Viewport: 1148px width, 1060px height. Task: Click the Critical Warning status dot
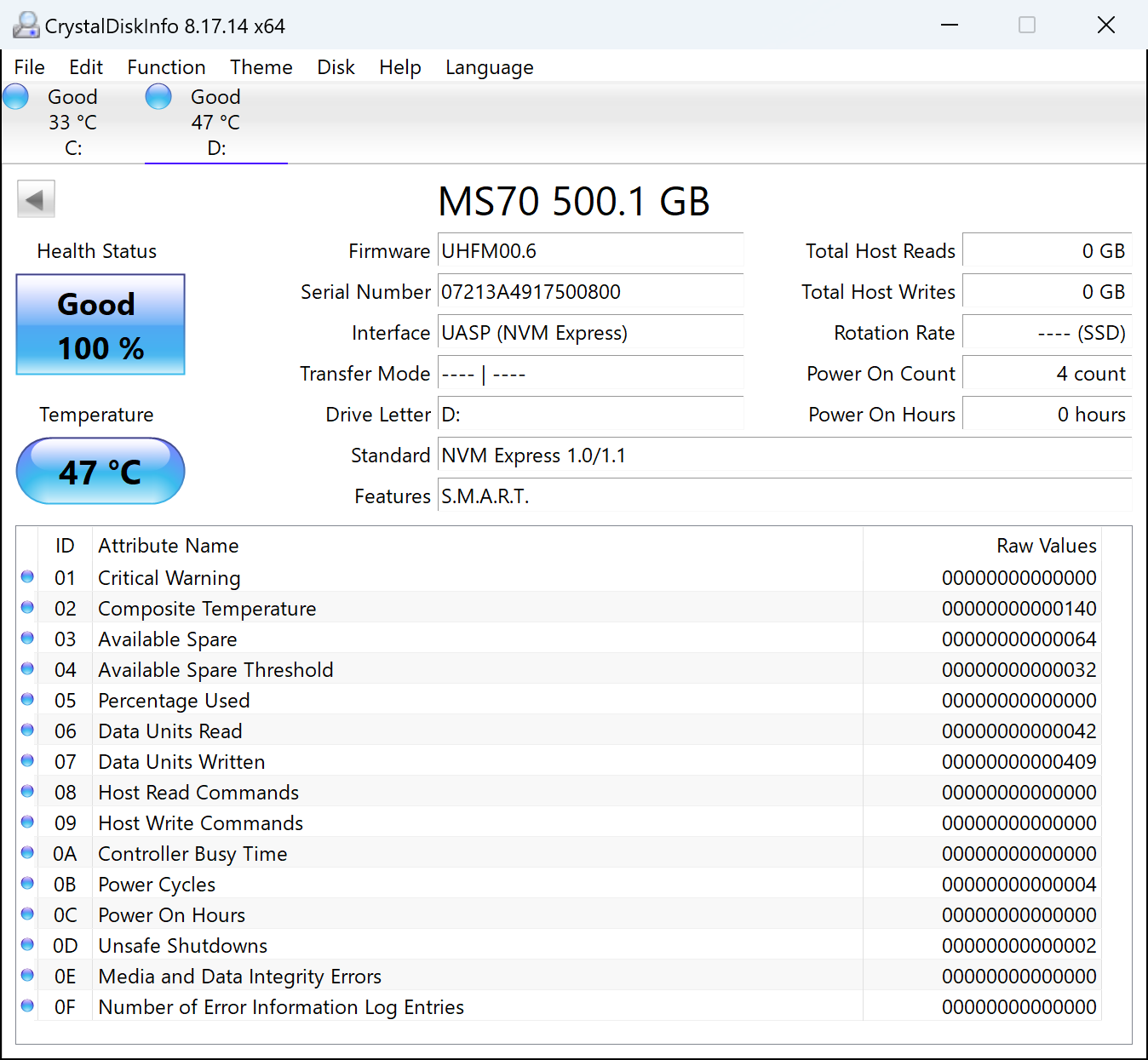click(27, 577)
